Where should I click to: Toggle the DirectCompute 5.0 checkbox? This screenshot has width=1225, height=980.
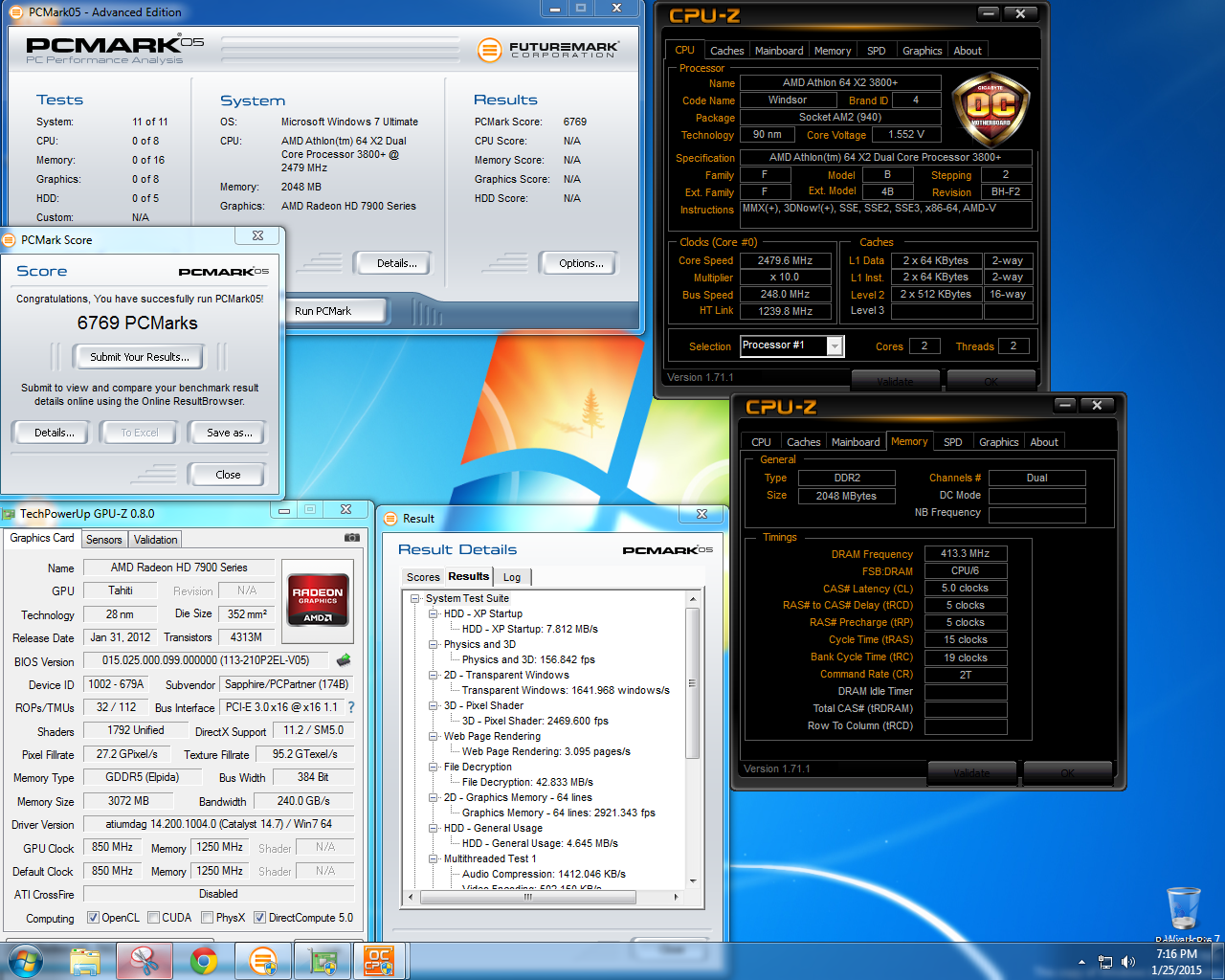(260, 917)
